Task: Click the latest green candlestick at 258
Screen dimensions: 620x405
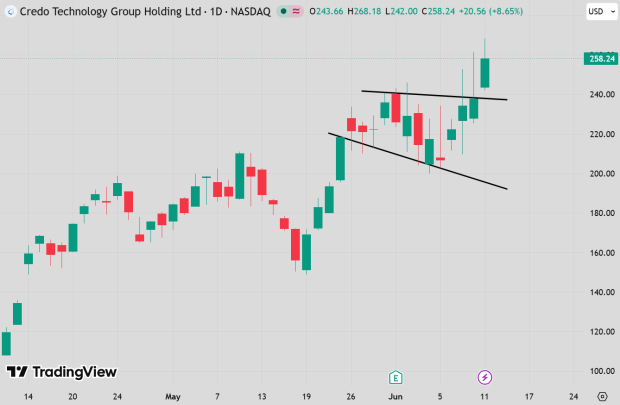Action: 485,73
